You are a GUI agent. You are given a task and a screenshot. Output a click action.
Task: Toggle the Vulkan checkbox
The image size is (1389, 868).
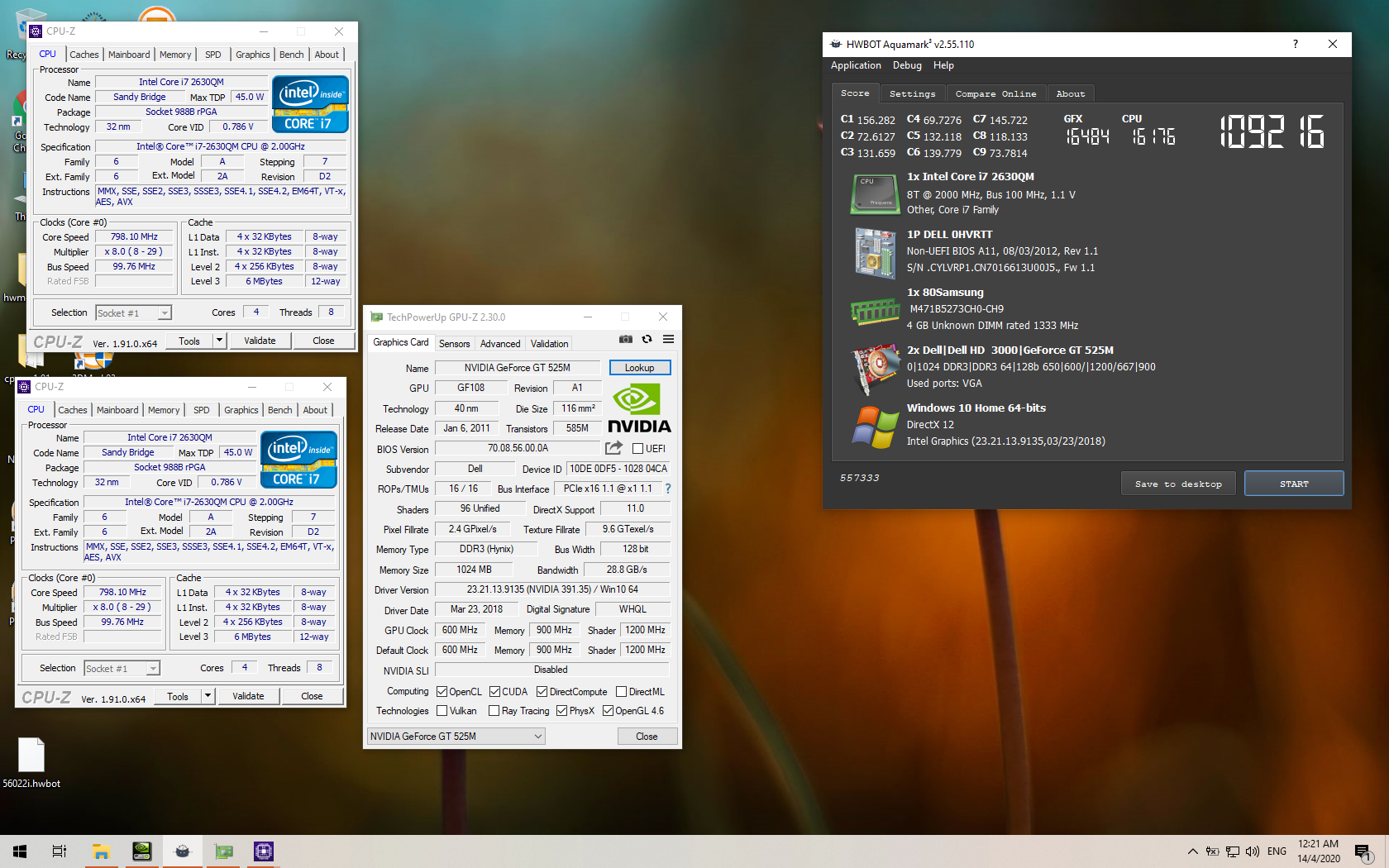coord(442,711)
